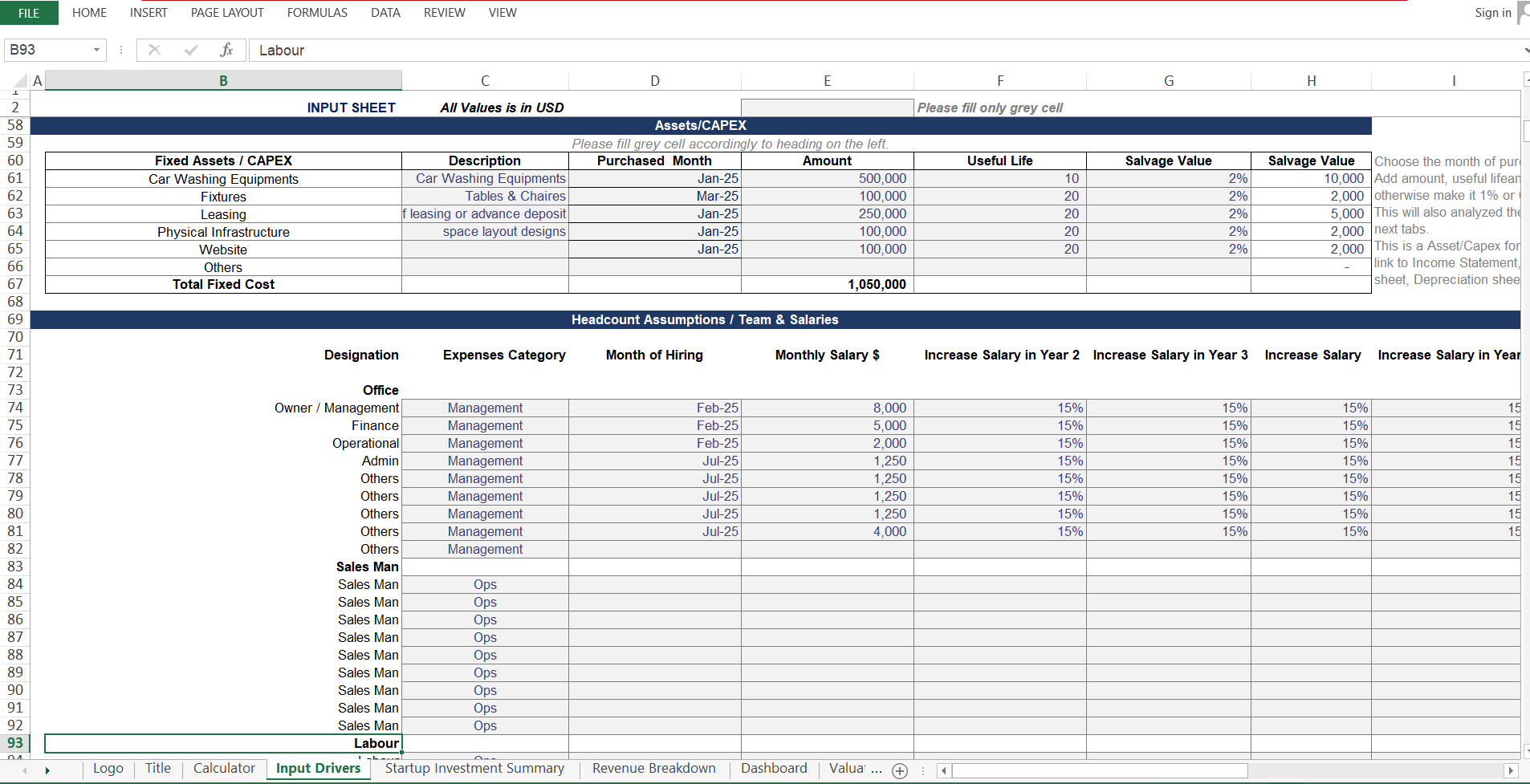Open the REVIEW ribbon tab
This screenshot has width=1530, height=784.
click(444, 13)
